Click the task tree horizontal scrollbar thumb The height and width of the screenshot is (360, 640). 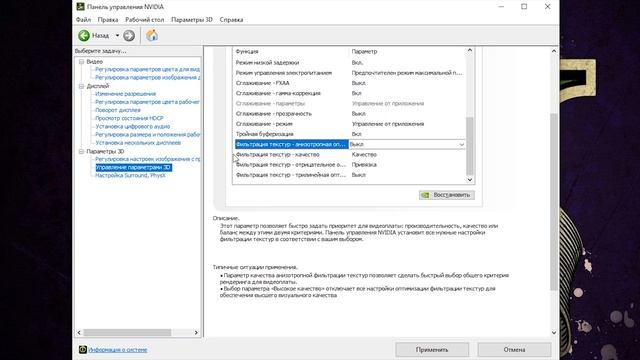127,333
